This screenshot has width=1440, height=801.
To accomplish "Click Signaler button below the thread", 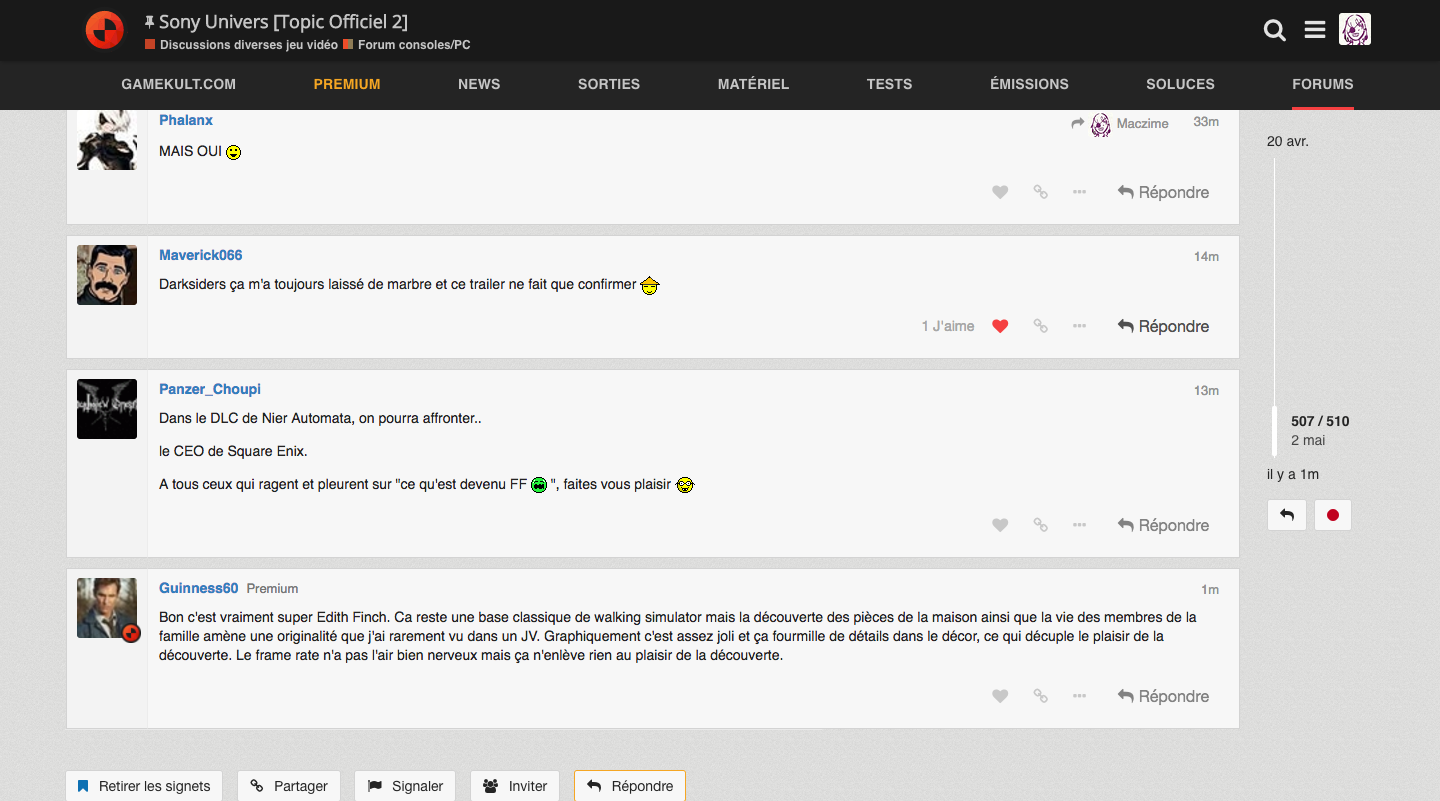I will 405,786.
